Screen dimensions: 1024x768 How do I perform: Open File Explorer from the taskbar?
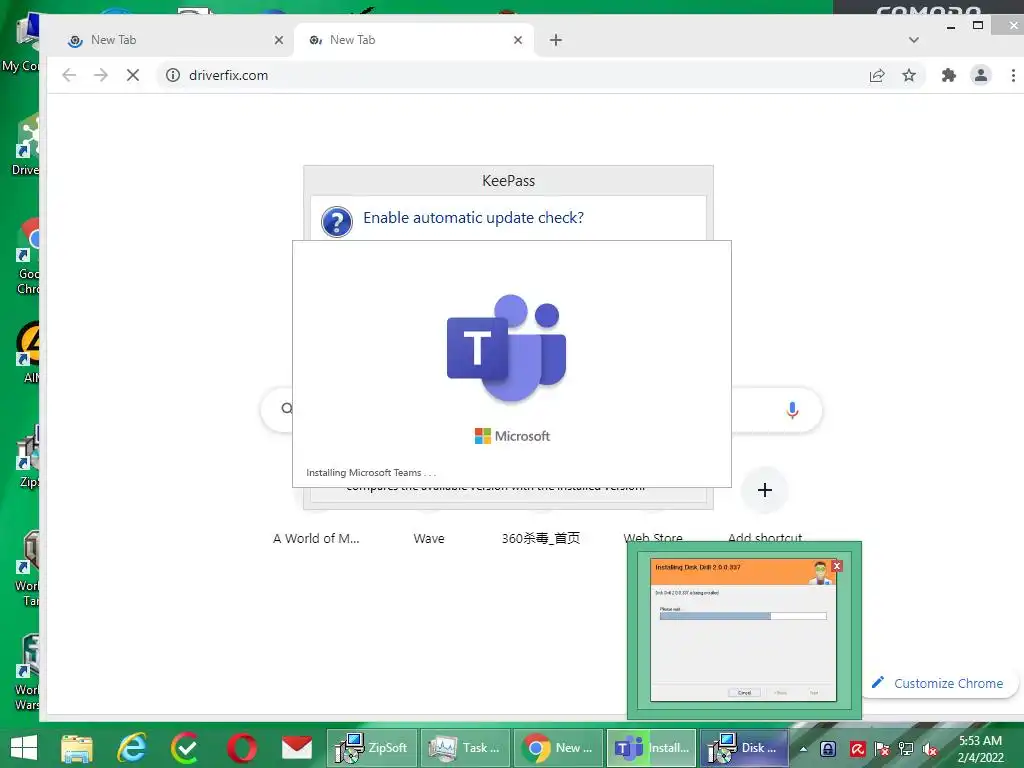coord(77,748)
